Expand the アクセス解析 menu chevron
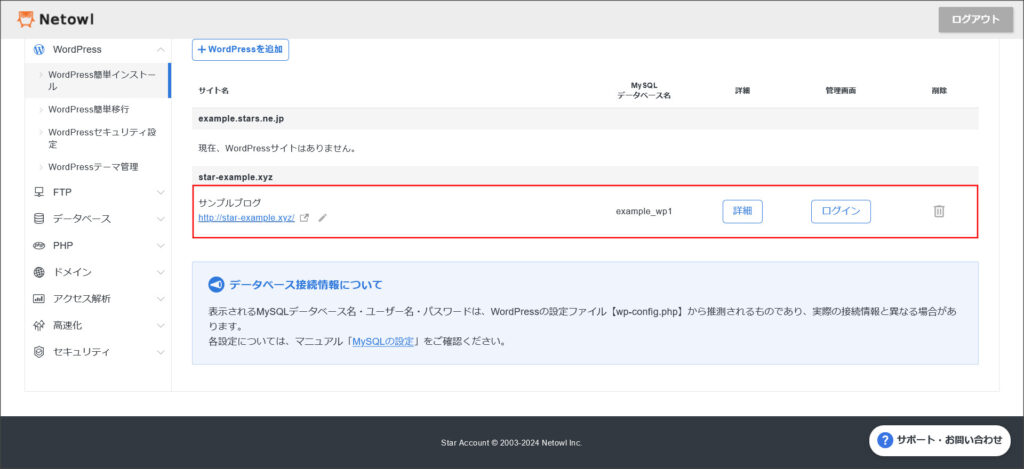 pyautogui.click(x=161, y=299)
